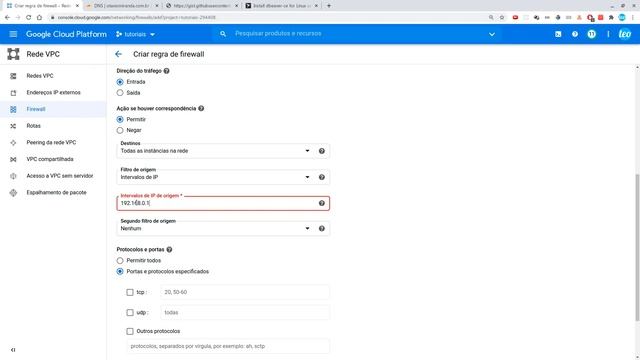Open the tutoriais project selector

pyautogui.click(x=135, y=34)
